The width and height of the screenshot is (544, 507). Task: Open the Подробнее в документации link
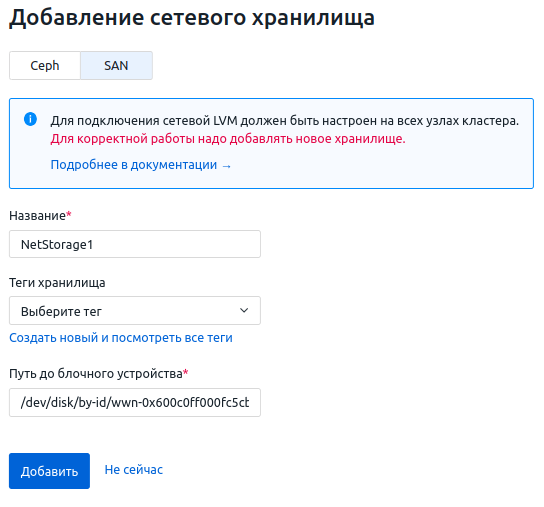point(134,164)
